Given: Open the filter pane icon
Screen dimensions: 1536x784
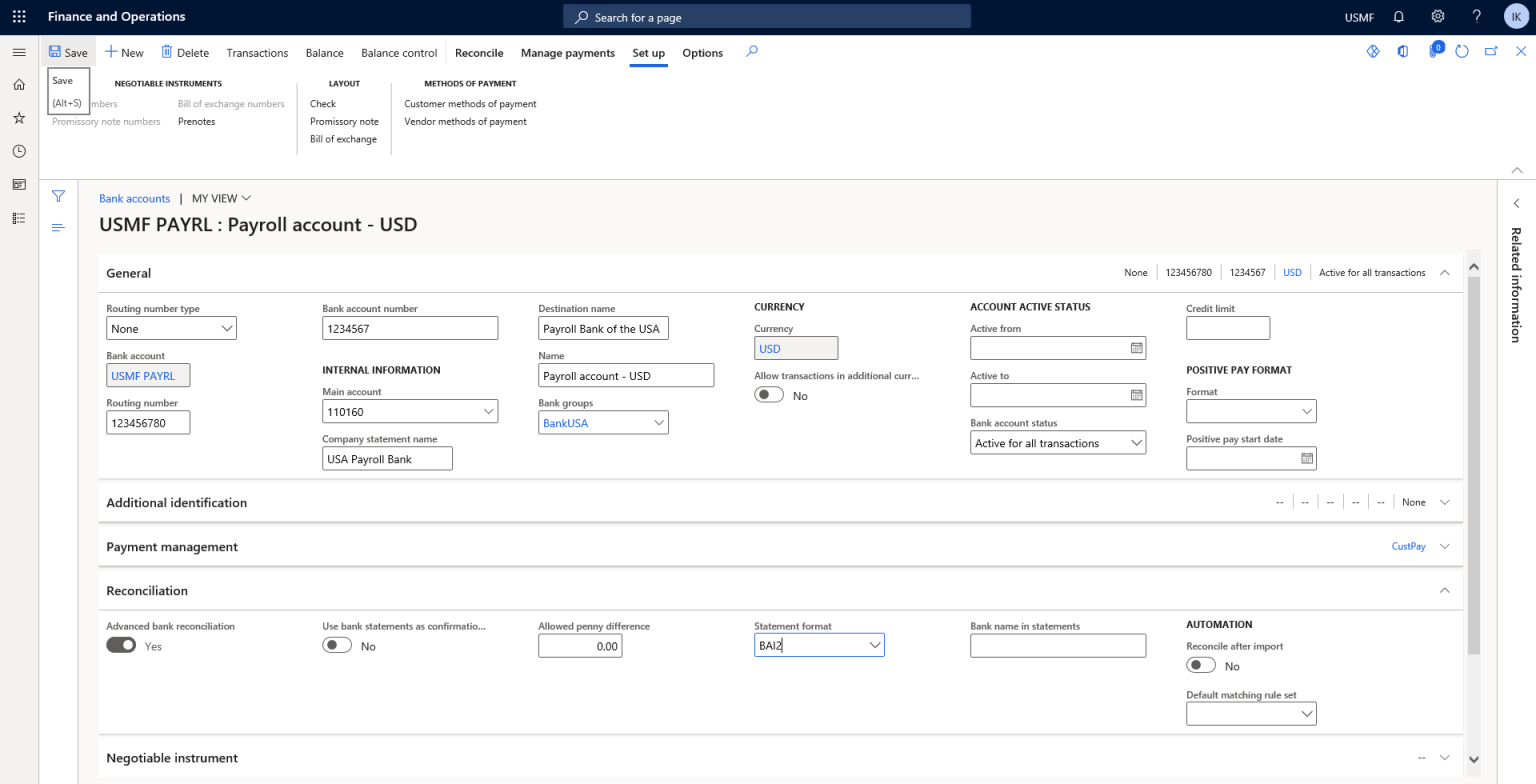Looking at the screenshot, I should point(57,196).
